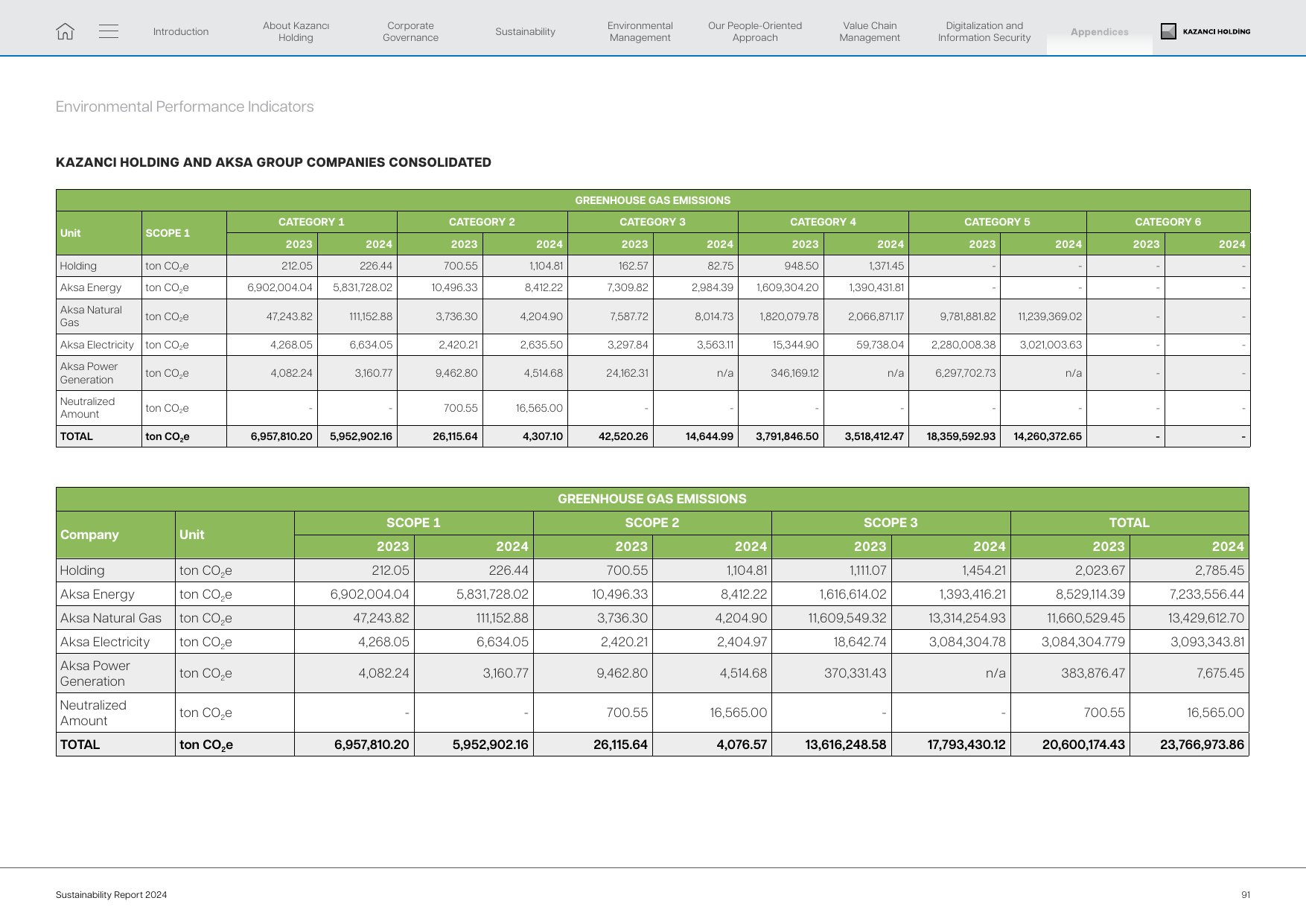Click the home icon in the header

point(66,31)
